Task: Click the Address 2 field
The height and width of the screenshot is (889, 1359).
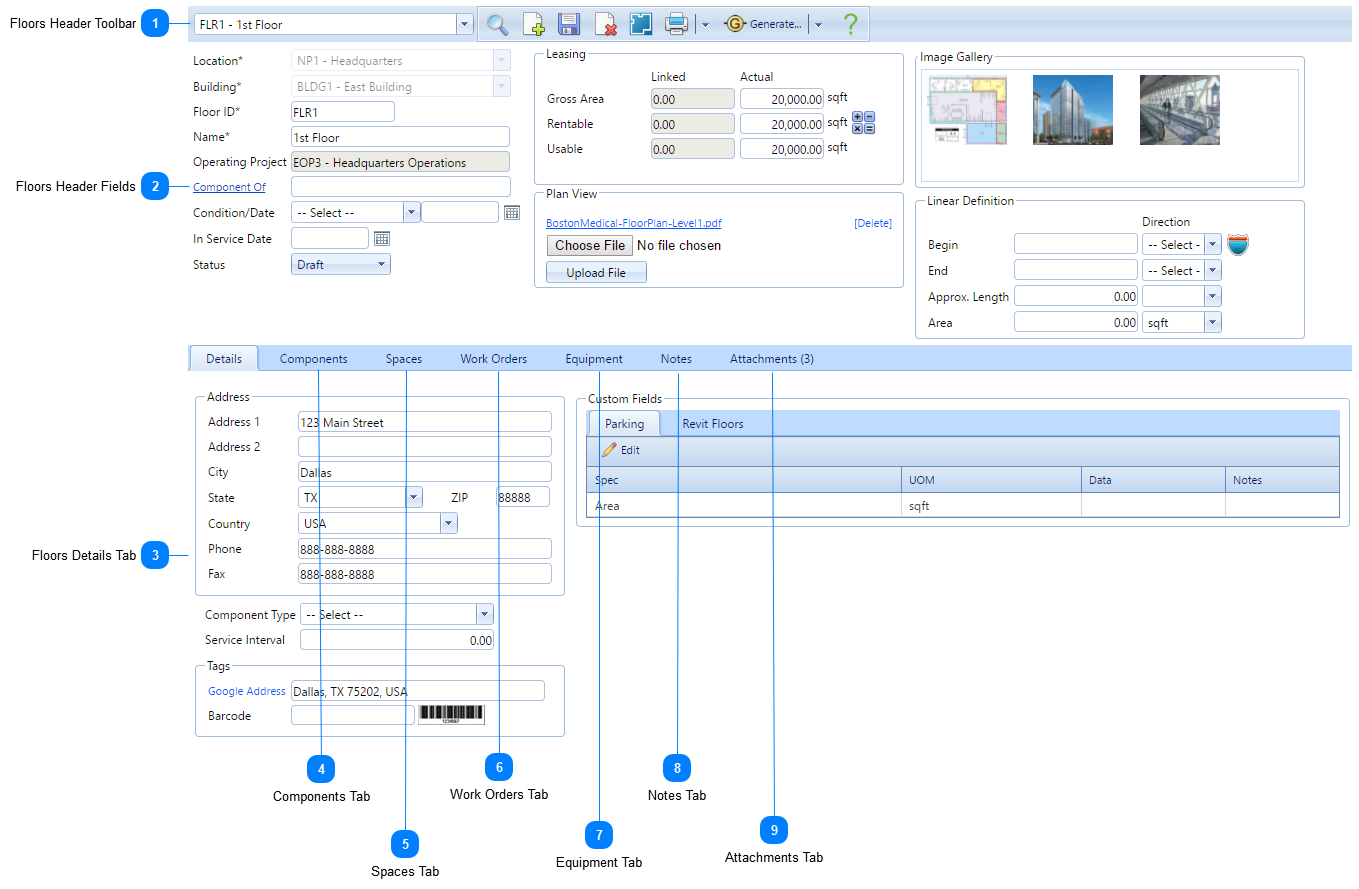Action: click(x=425, y=447)
